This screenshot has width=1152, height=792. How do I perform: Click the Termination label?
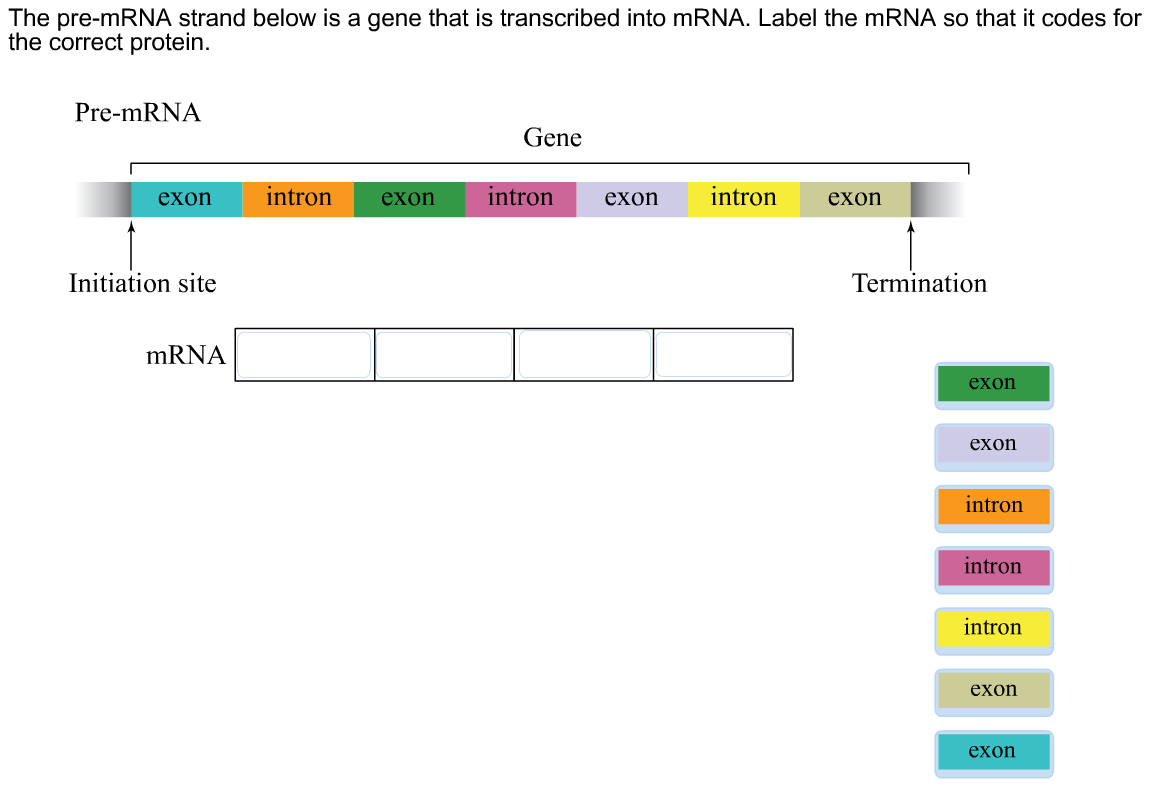(x=919, y=284)
